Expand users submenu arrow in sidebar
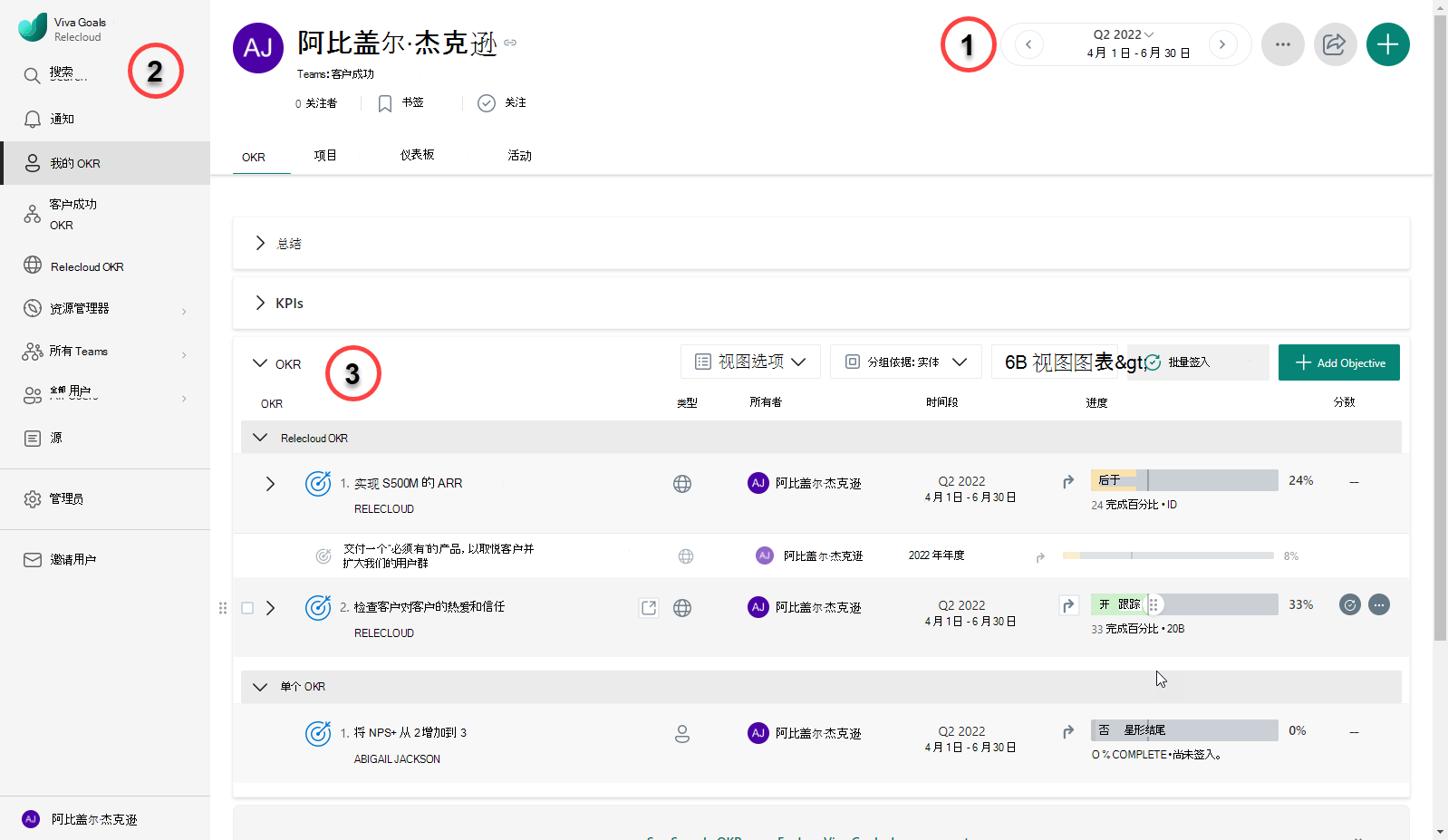 click(184, 398)
